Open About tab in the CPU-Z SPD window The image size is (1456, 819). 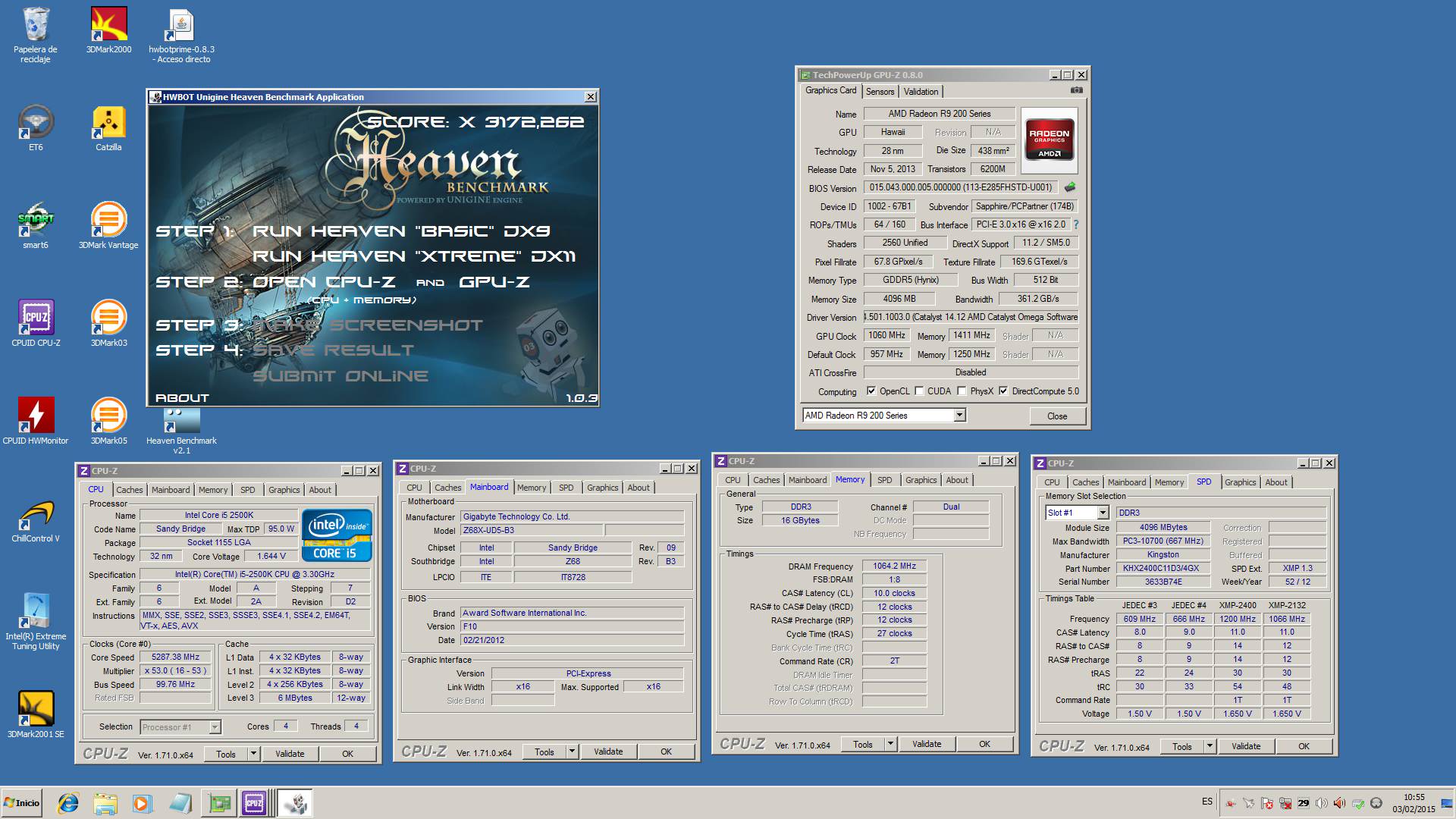point(1276,482)
